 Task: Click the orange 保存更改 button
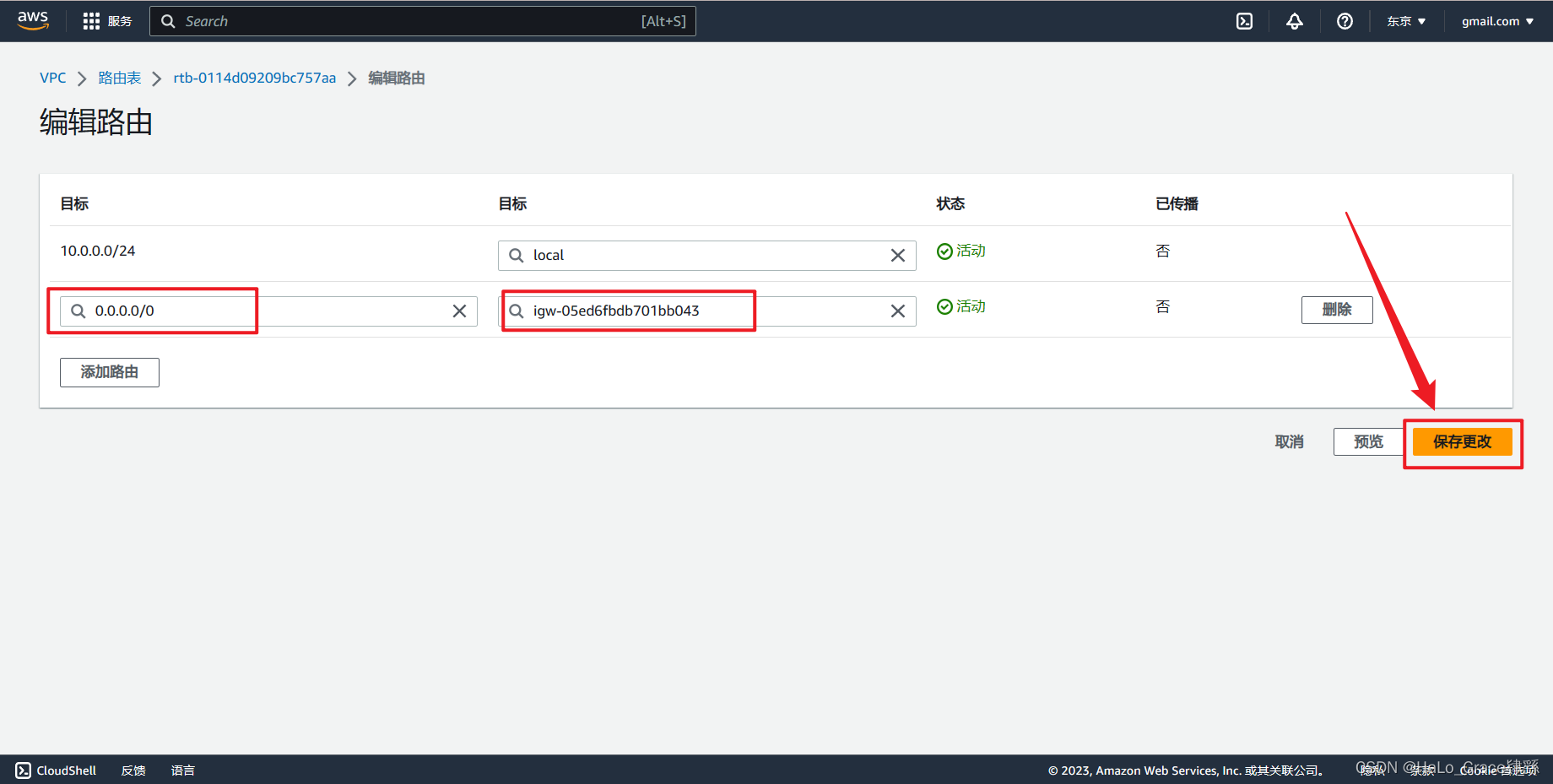click(1462, 441)
